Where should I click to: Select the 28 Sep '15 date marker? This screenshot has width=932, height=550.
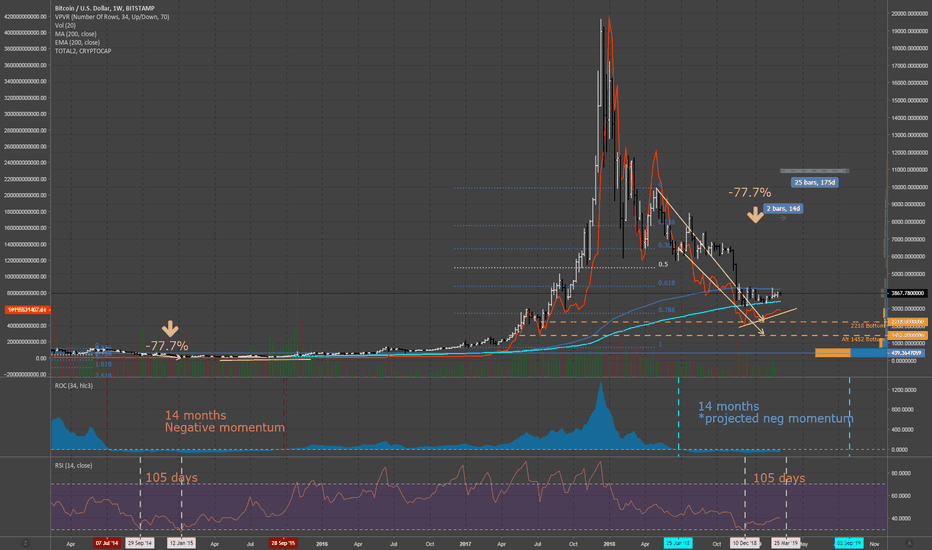pyautogui.click(x=283, y=543)
